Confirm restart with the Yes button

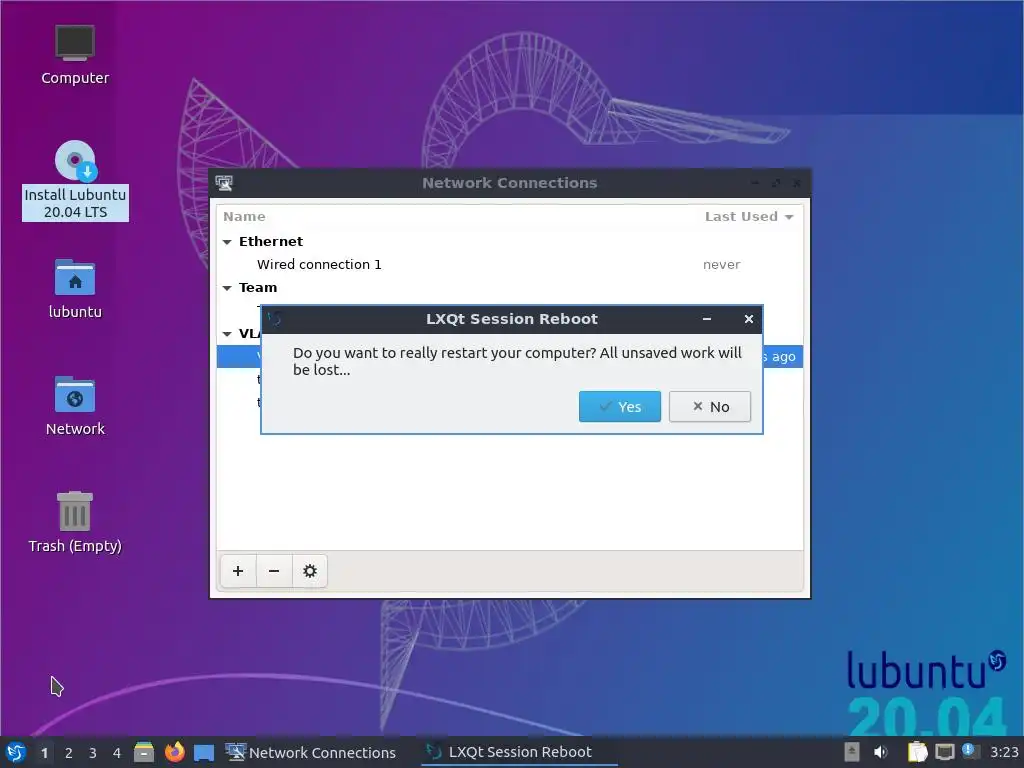click(619, 406)
